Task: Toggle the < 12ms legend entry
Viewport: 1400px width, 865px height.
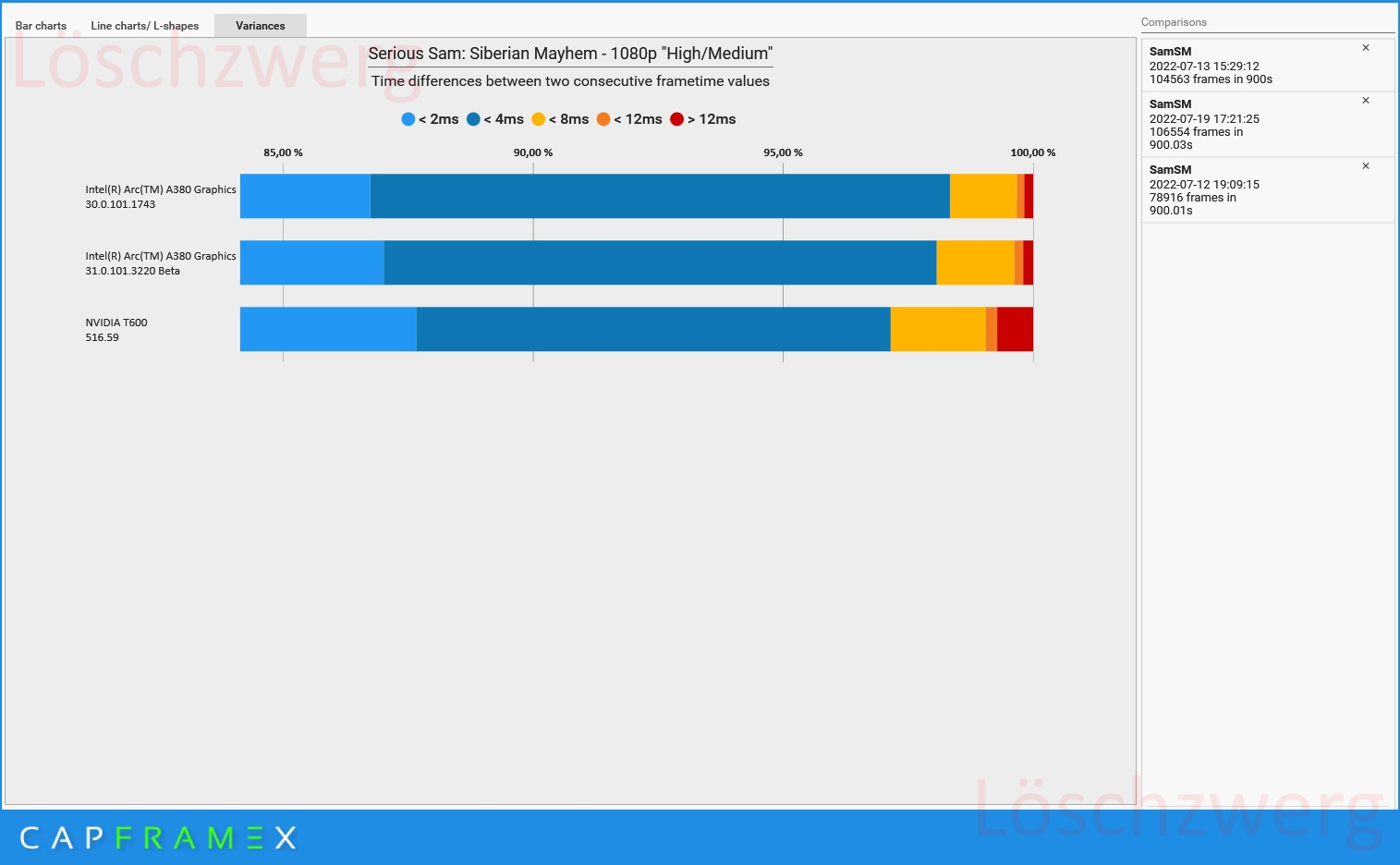Action: point(629,119)
